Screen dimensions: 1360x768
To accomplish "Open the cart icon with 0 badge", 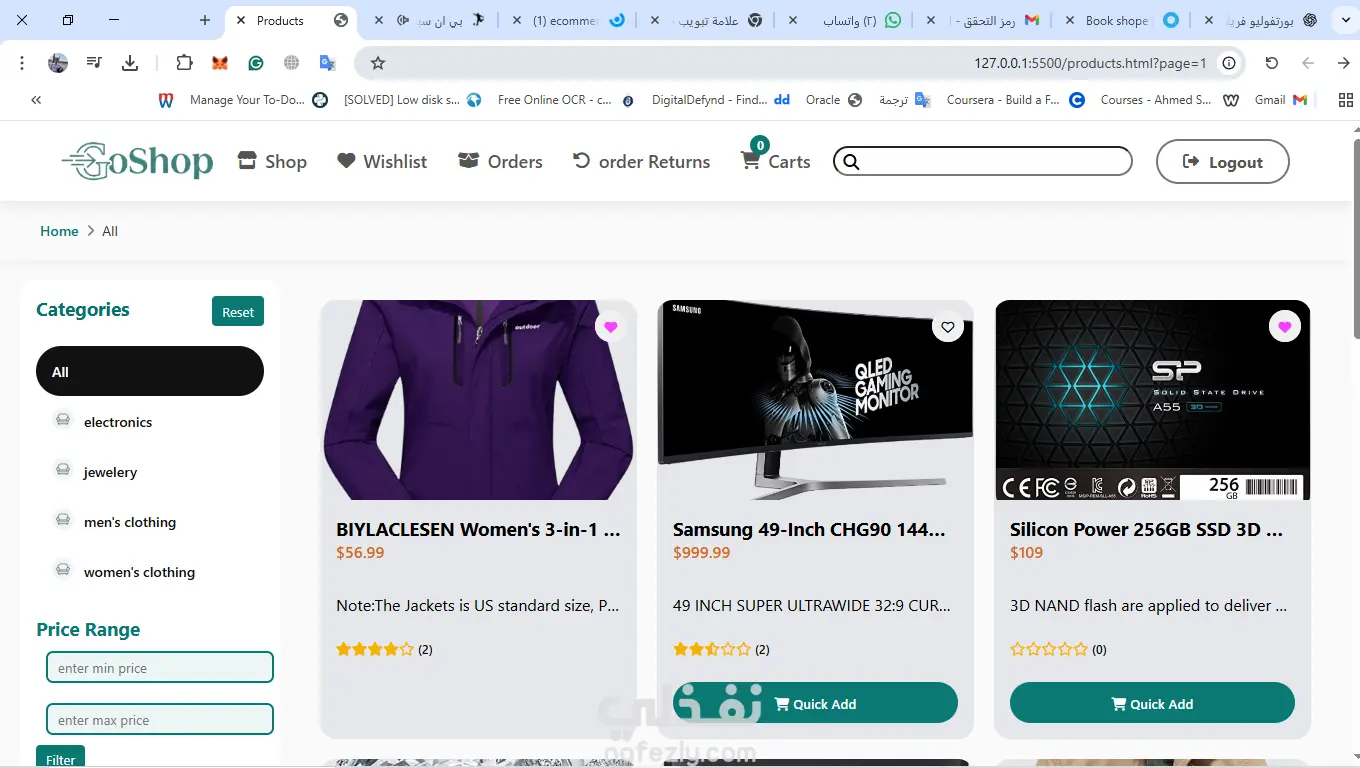I will point(751,158).
